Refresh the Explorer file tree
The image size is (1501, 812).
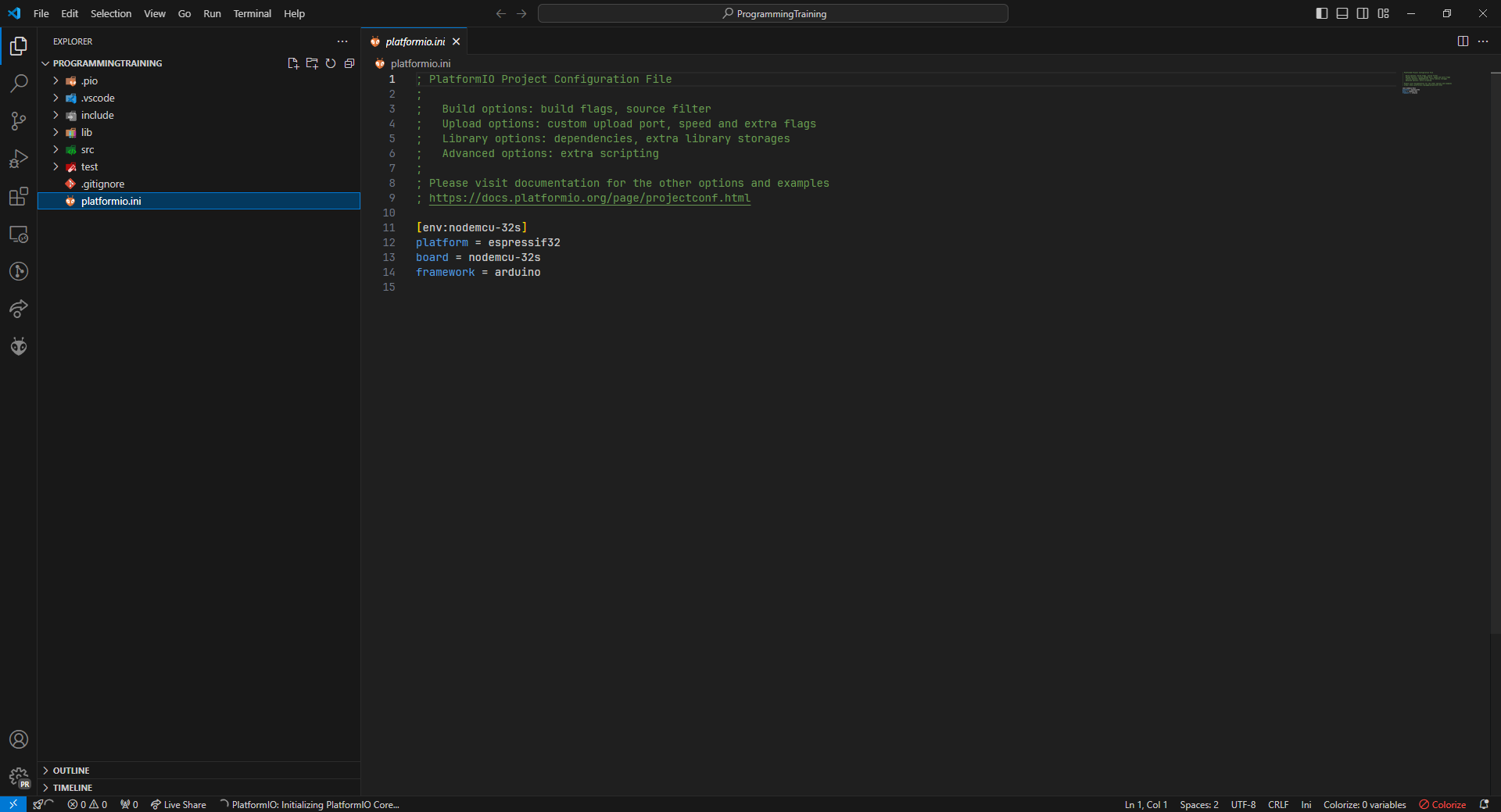click(331, 63)
